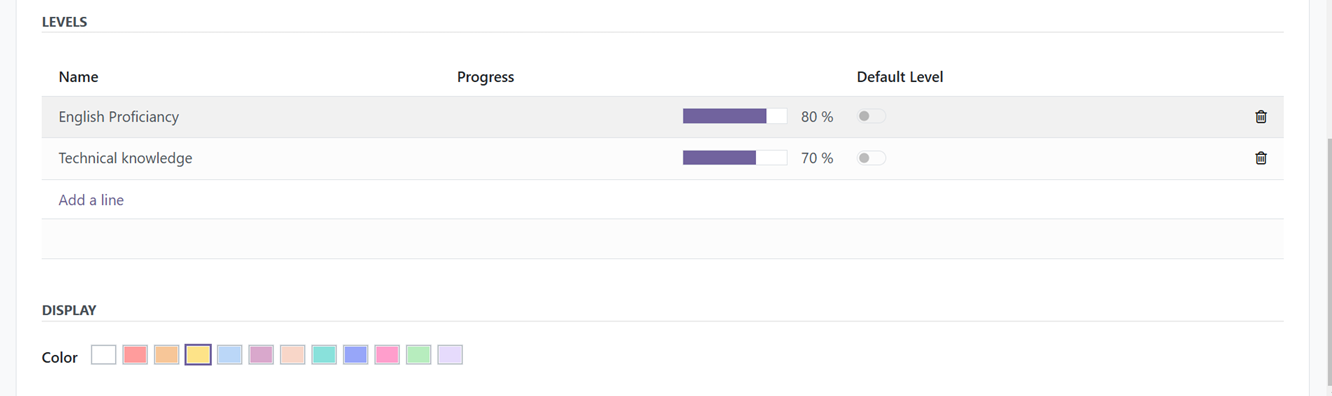Select the yellow color swatch
Screen dimensions: 1332x396
(198, 355)
